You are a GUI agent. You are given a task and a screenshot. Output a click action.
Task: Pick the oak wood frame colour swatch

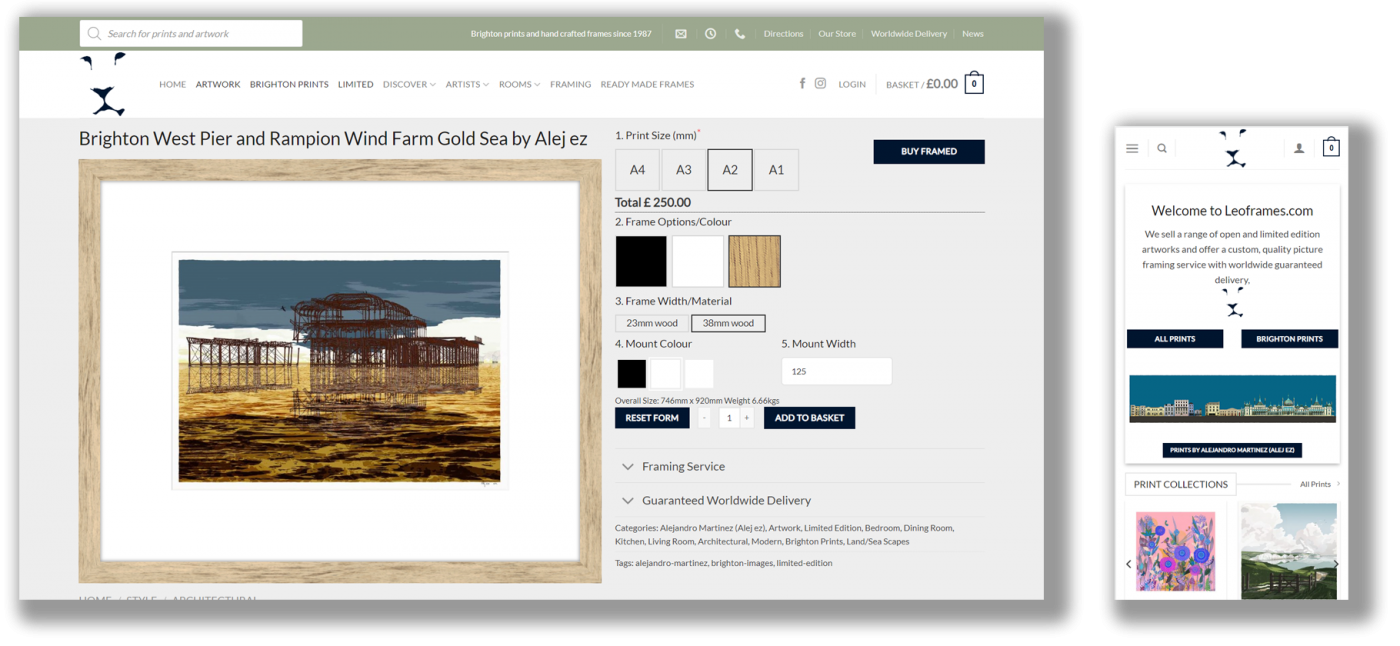[x=754, y=261]
